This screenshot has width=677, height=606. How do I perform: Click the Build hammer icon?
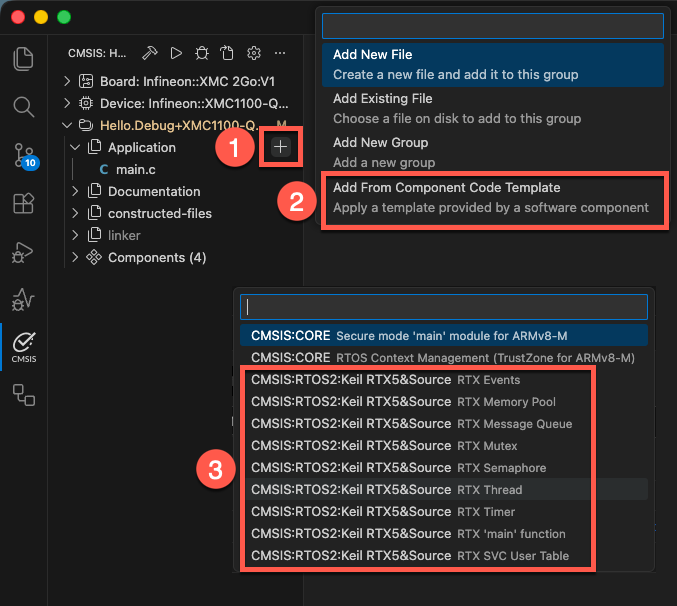click(x=150, y=53)
